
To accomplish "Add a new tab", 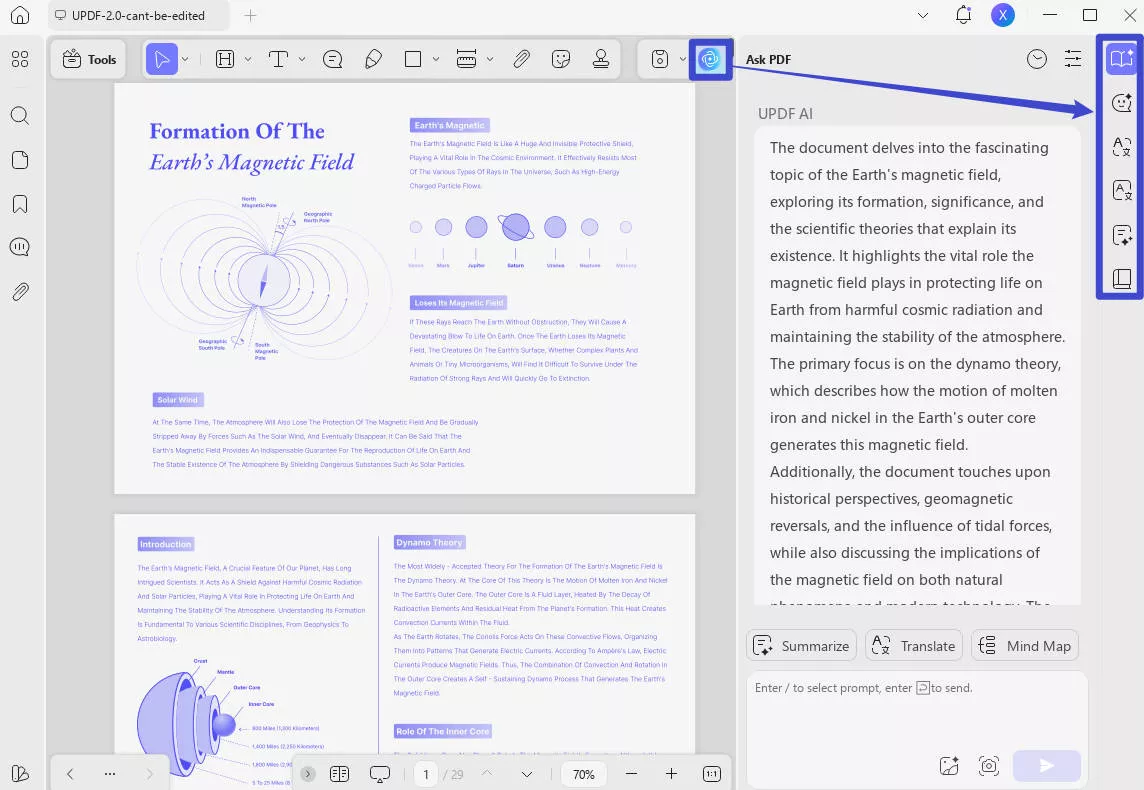I will pyautogui.click(x=250, y=15).
